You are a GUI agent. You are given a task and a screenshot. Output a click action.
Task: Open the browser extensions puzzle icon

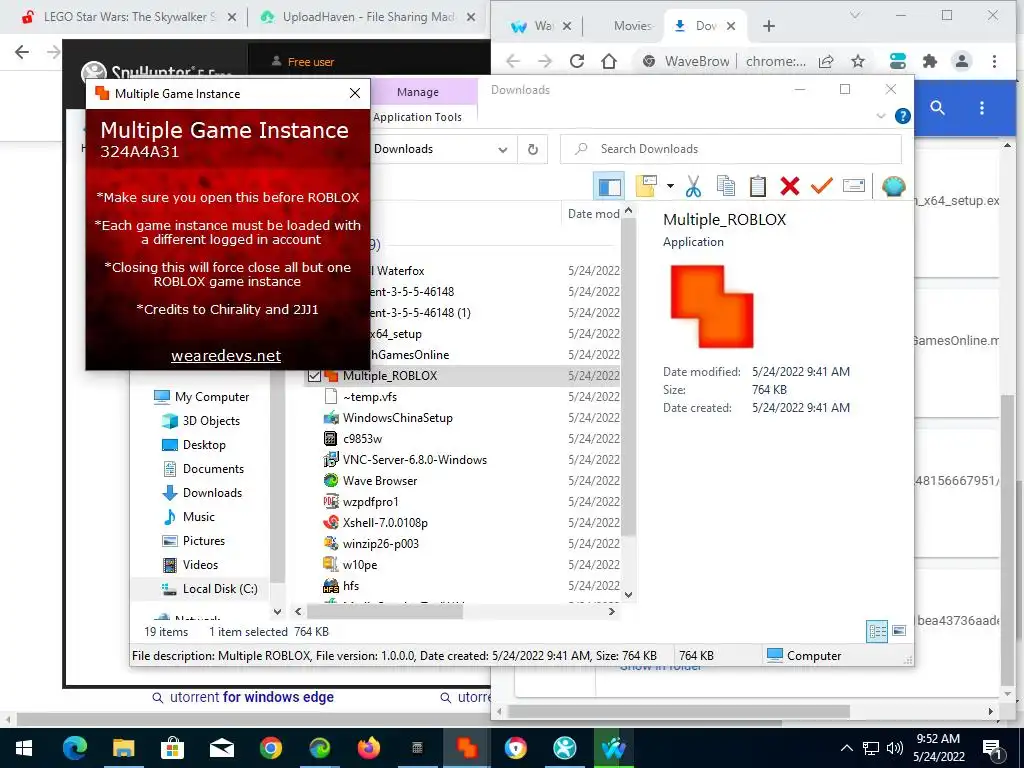(x=930, y=61)
